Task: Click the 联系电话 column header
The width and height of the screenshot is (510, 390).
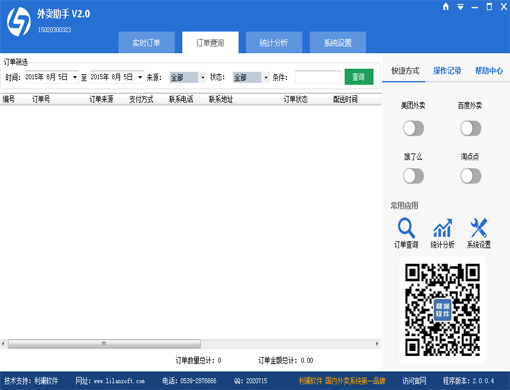Action: click(x=181, y=99)
